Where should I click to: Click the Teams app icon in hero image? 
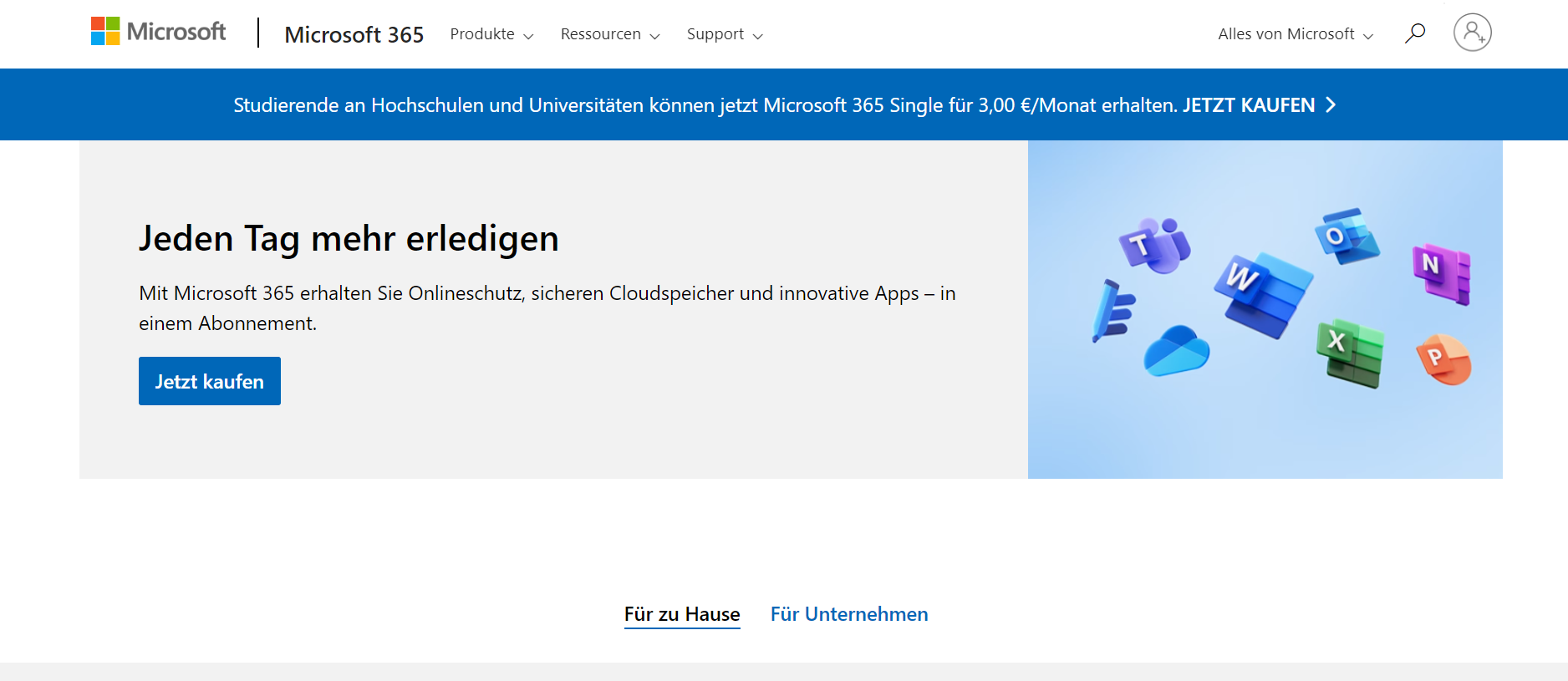[1155, 245]
